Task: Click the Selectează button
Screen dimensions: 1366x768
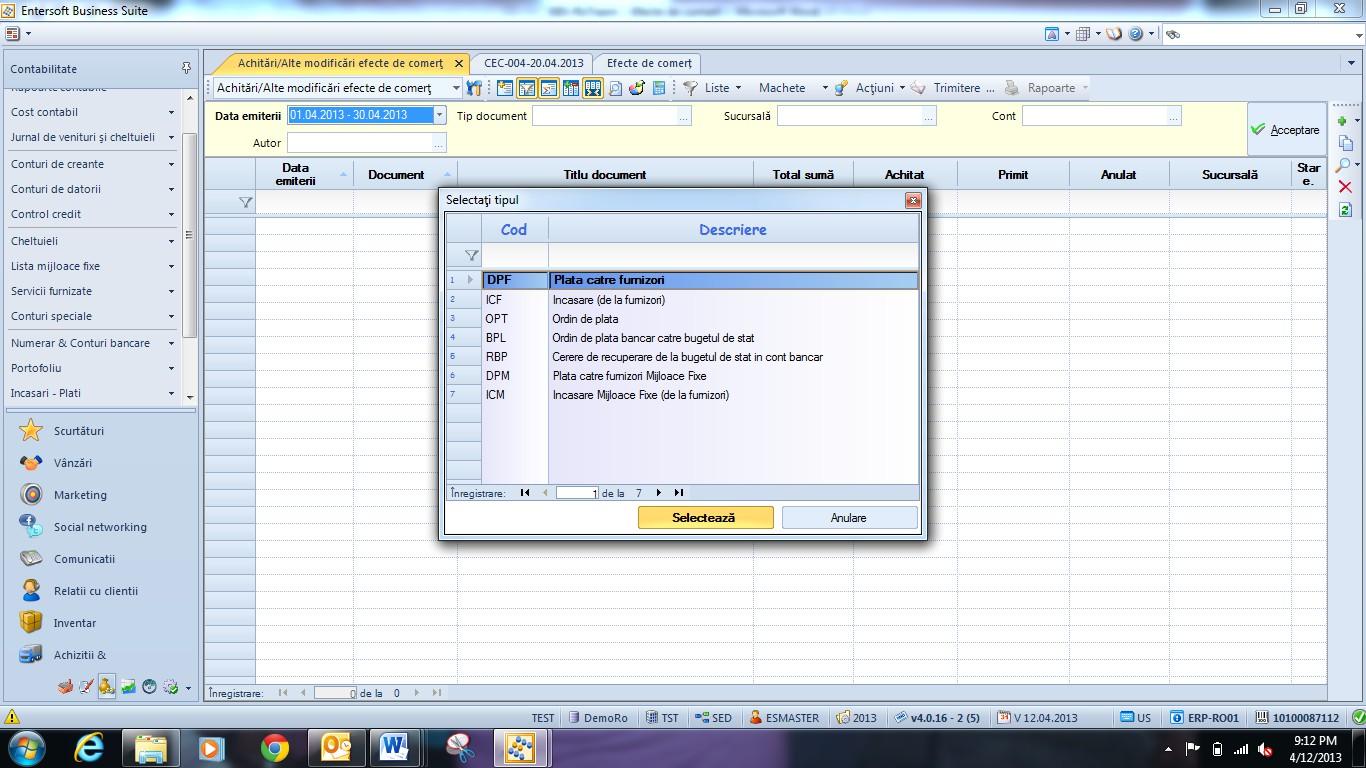Action: pyautogui.click(x=706, y=518)
